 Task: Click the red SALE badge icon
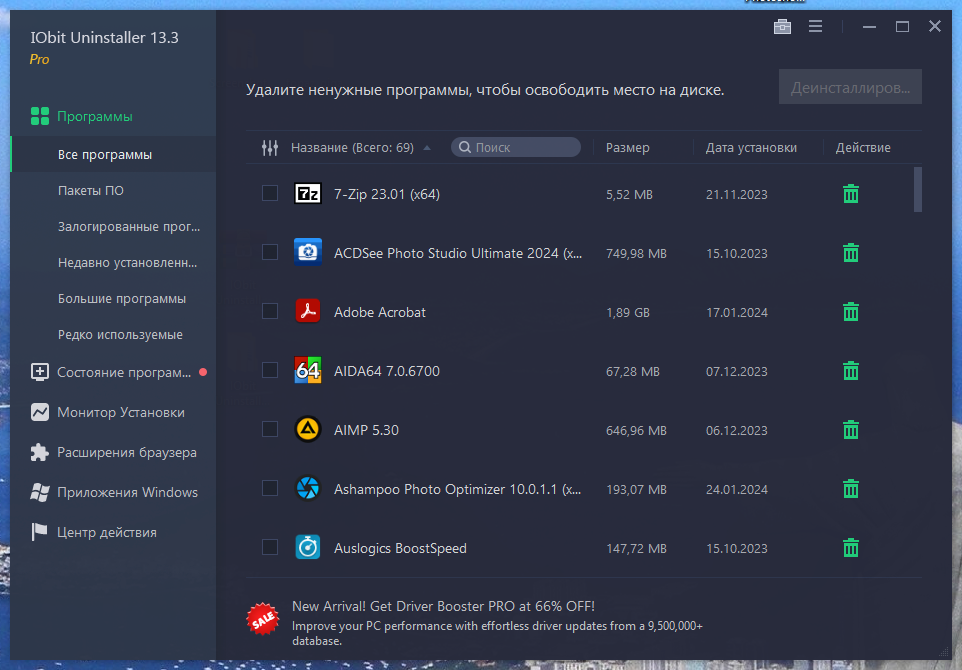(263, 618)
